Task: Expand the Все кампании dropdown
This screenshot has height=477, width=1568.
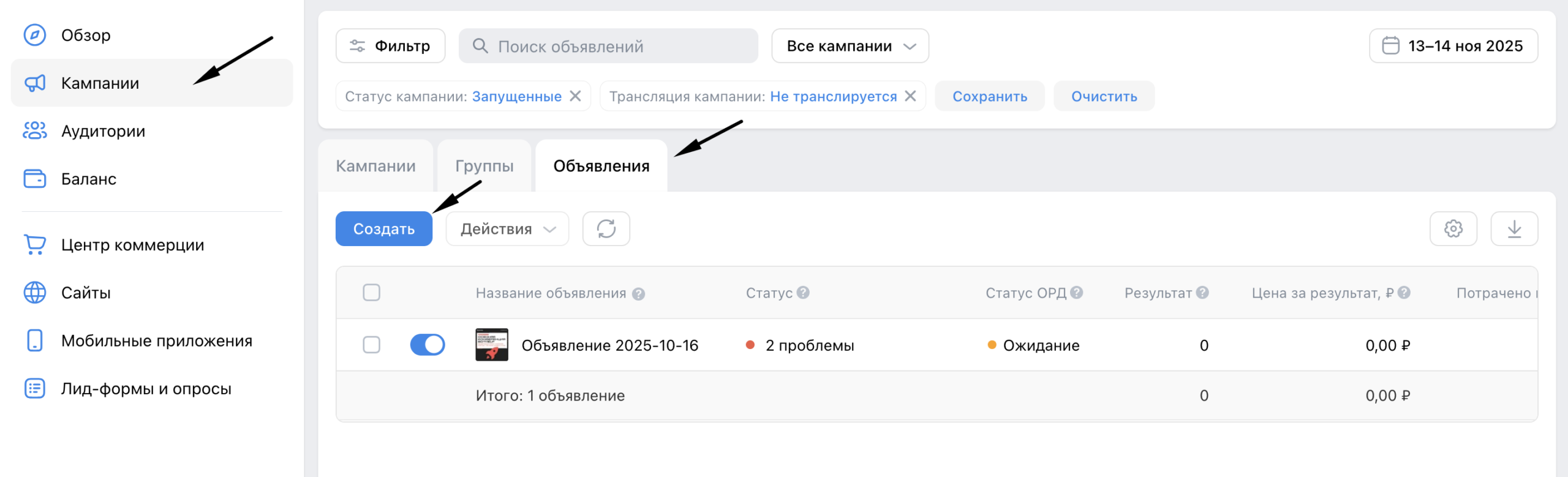Action: (850, 46)
